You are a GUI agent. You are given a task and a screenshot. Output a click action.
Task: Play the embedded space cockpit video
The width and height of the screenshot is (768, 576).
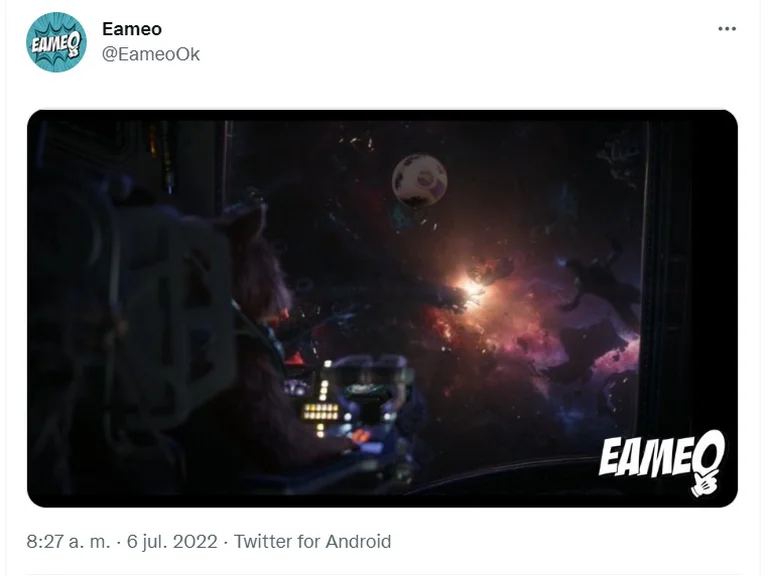382,309
